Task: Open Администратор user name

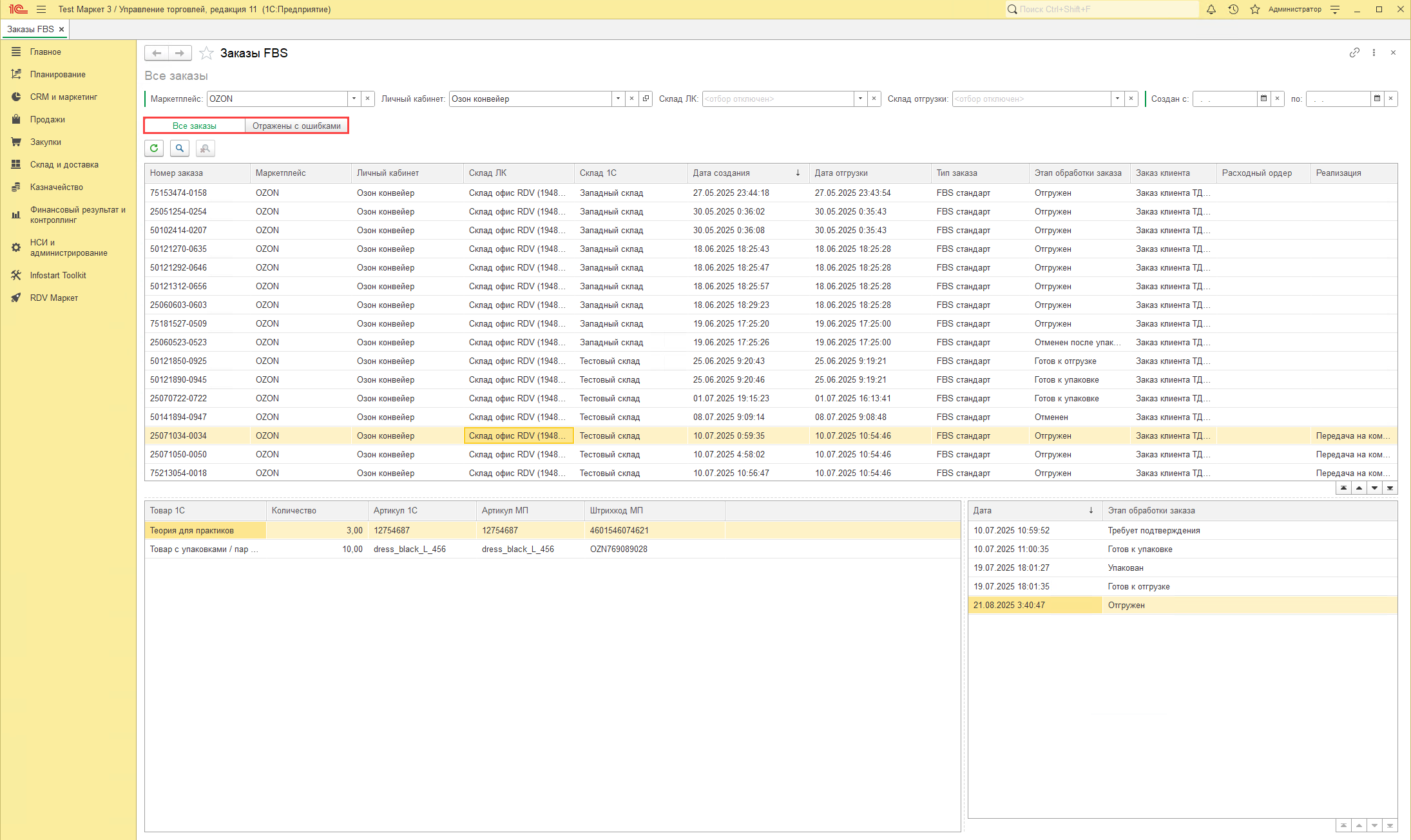Action: 1294,9
